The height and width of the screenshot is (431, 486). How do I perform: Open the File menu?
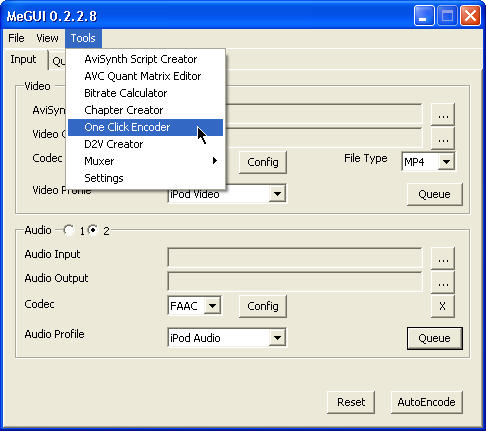click(x=16, y=38)
